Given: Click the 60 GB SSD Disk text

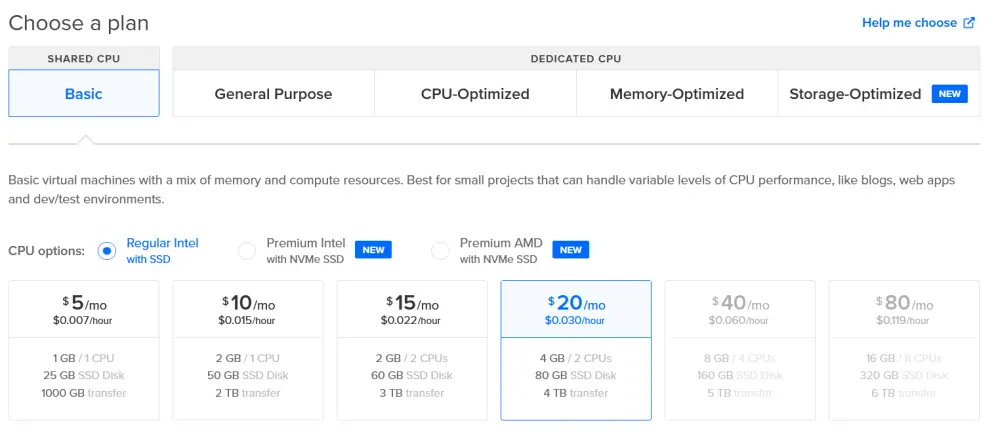Looking at the screenshot, I should point(412,375).
